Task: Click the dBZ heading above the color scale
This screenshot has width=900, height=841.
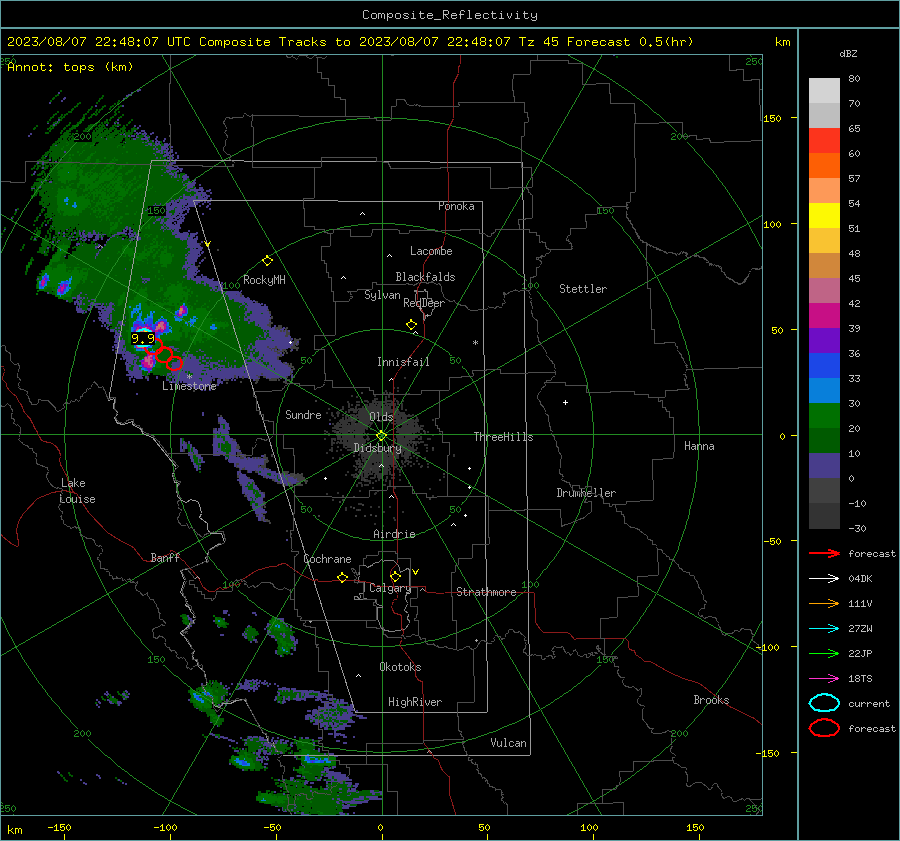Action: coord(848,53)
